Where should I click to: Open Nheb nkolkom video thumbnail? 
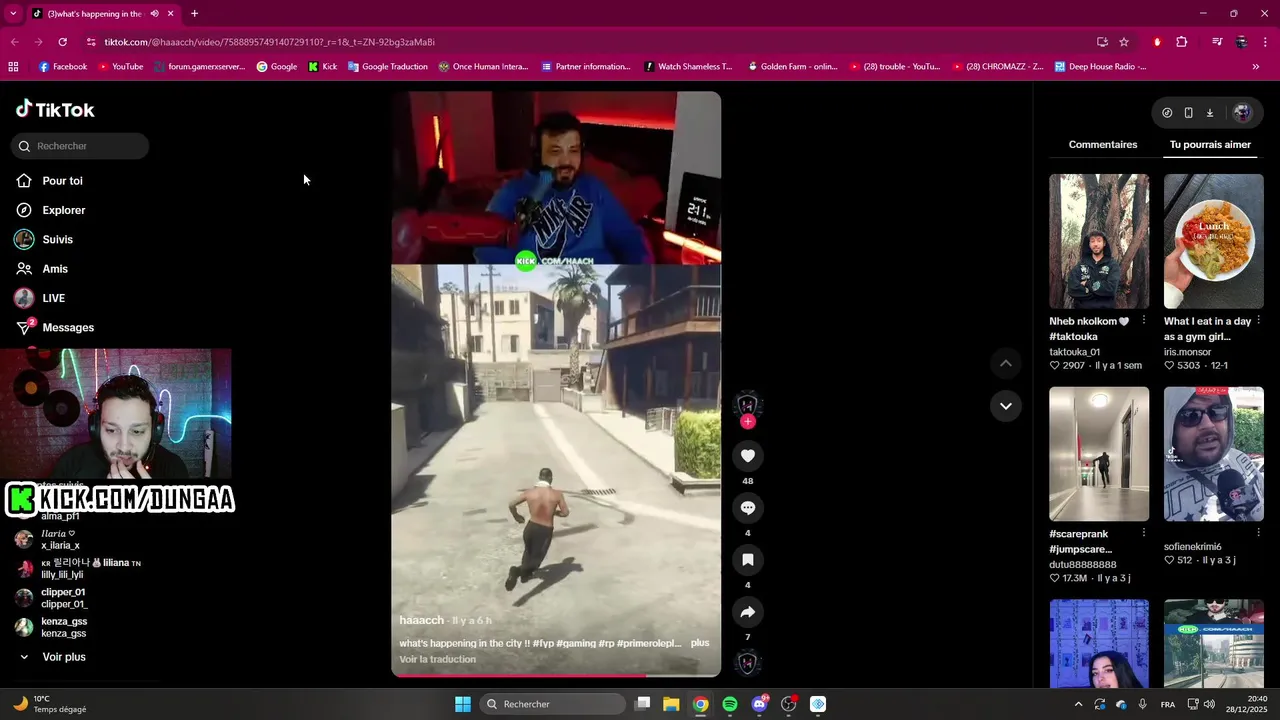pos(1099,241)
